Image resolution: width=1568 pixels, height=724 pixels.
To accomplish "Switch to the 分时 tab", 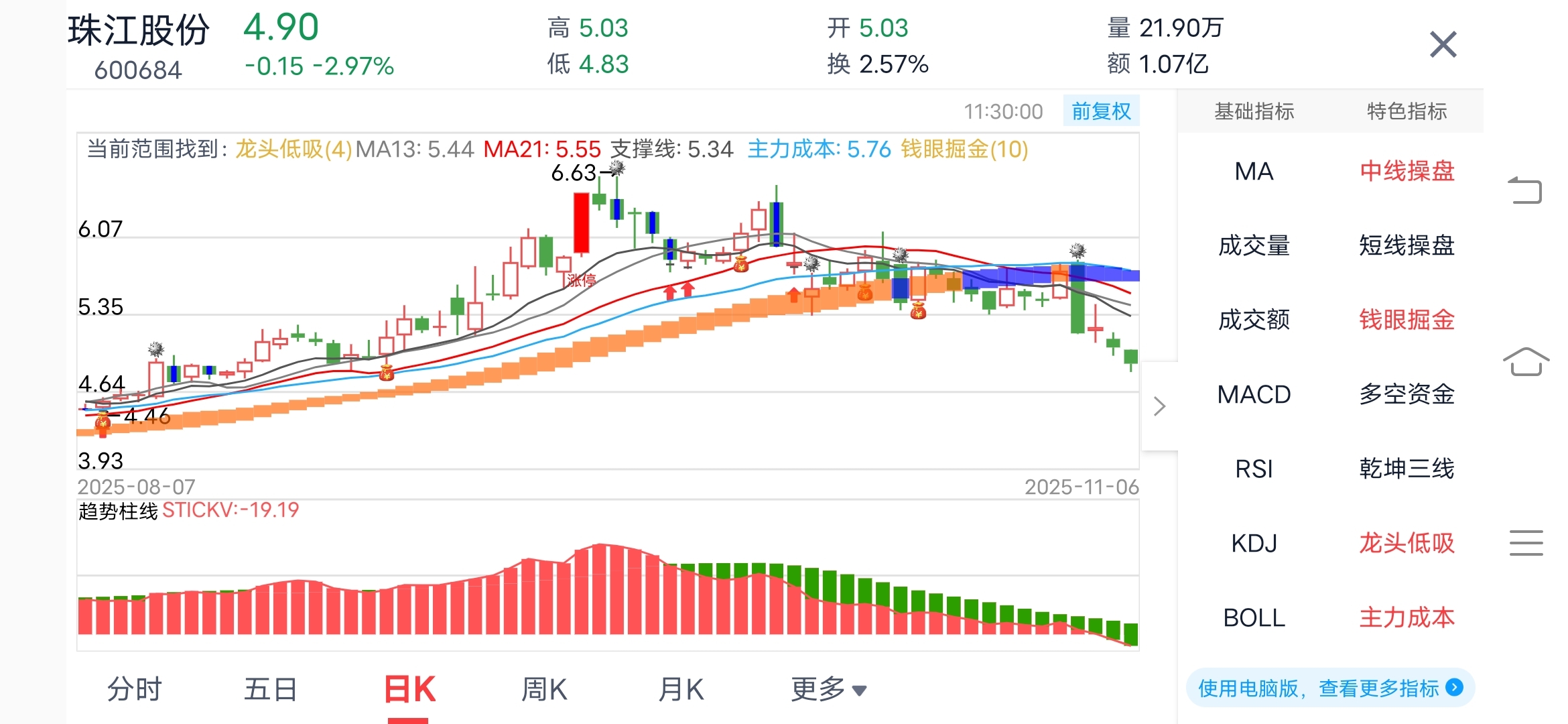I will click(x=135, y=689).
